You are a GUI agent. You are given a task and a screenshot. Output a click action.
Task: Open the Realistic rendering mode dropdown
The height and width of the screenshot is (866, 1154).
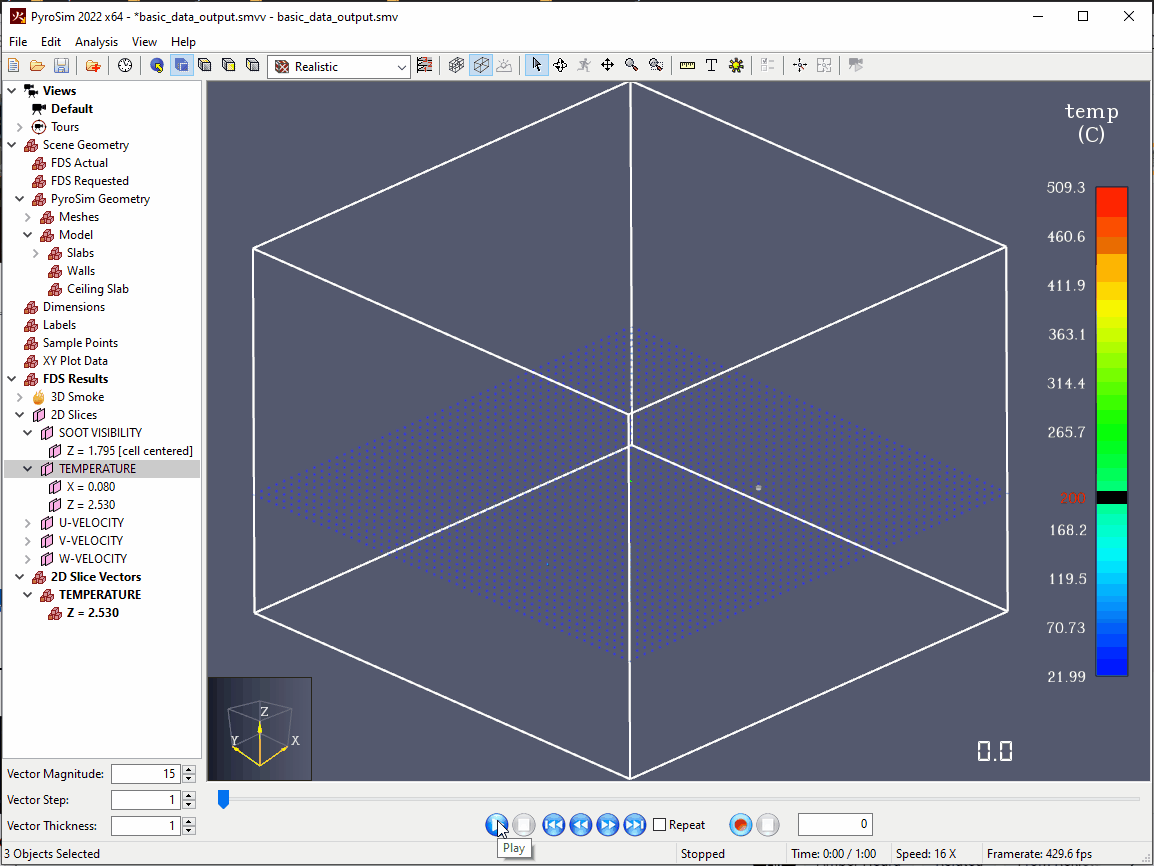(x=339, y=67)
